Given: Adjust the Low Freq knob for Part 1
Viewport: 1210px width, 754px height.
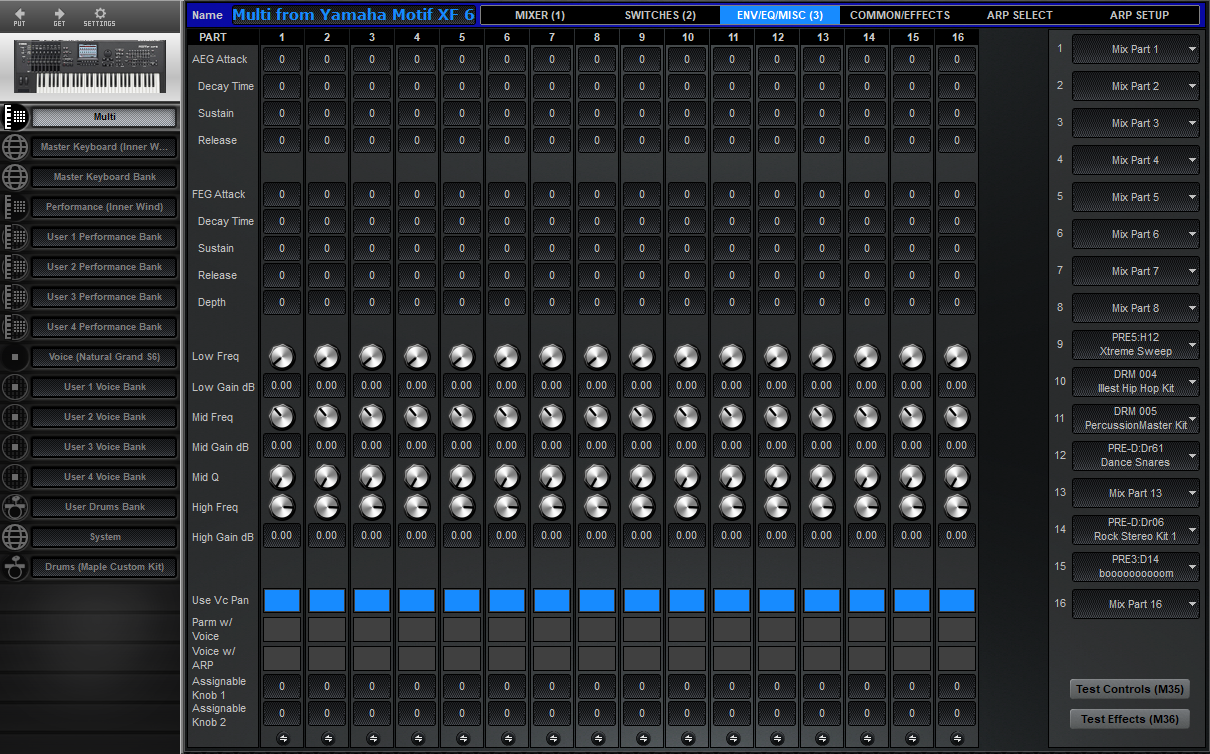Looking at the screenshot, I should coord(281,356).
